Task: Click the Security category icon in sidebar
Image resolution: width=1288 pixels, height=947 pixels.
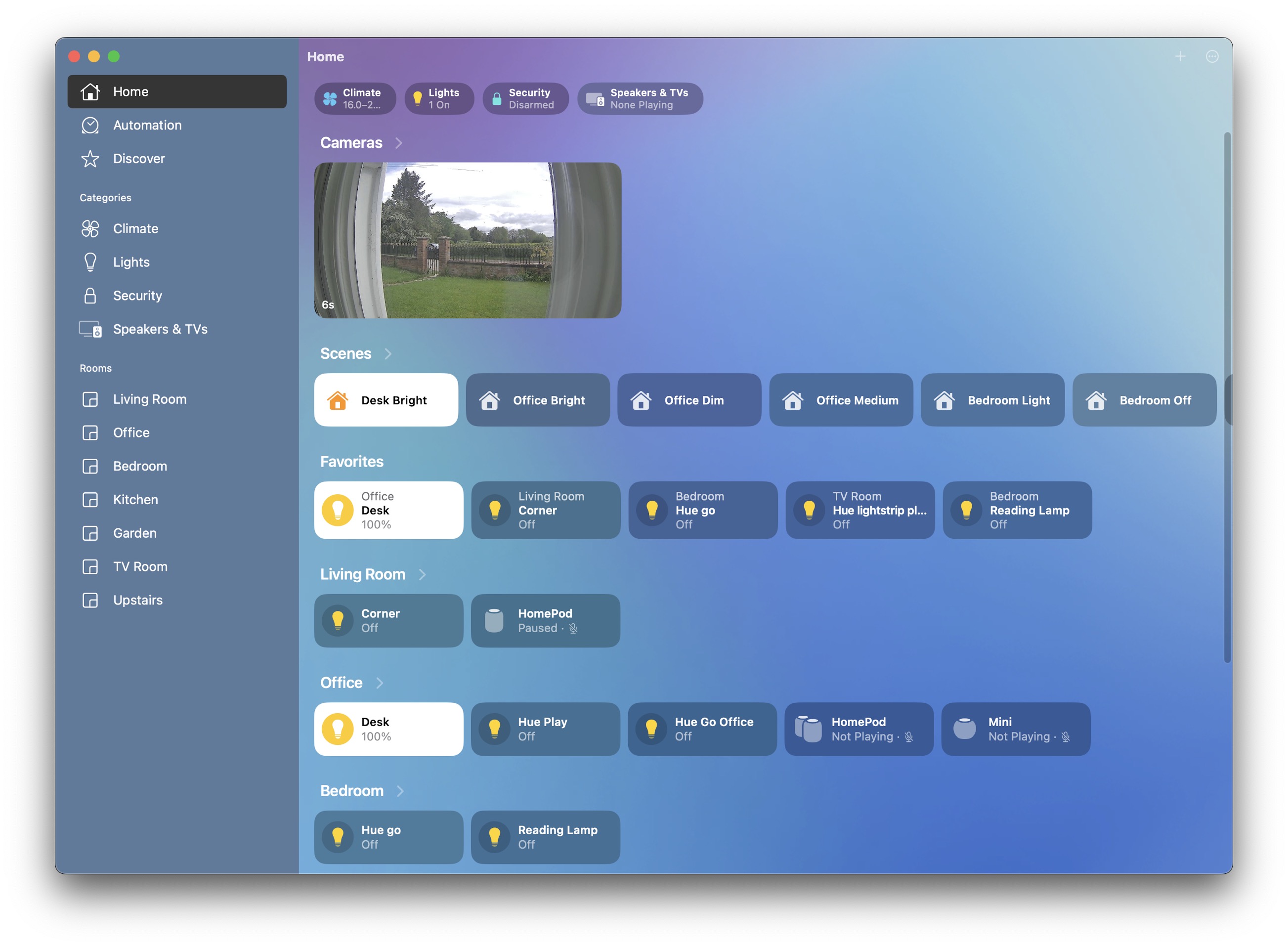Action: (90, 295)
